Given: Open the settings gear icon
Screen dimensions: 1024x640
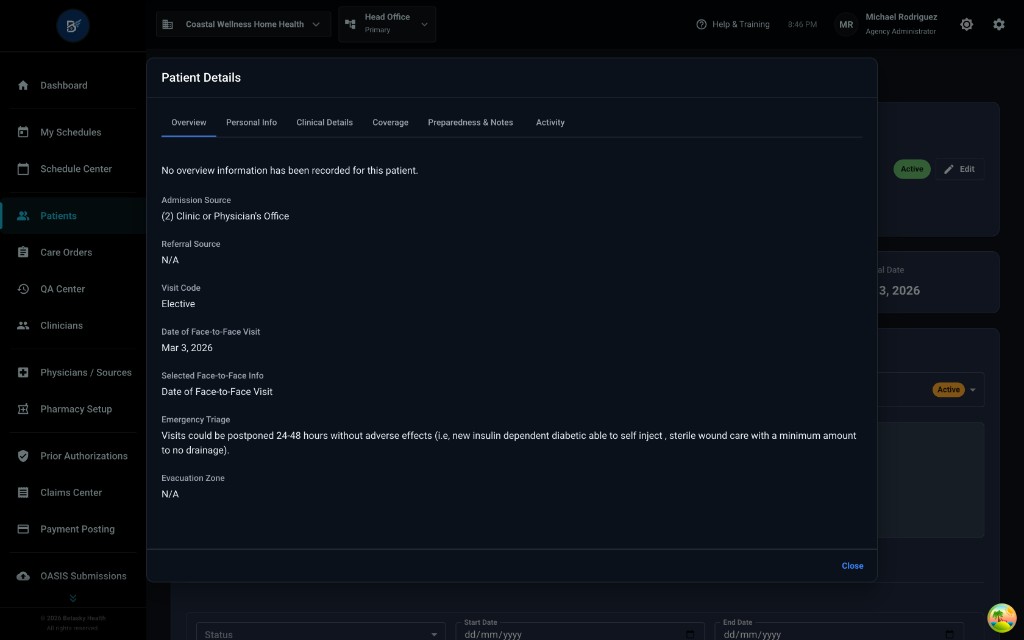Looking at the screenshot, I should 999,24.
